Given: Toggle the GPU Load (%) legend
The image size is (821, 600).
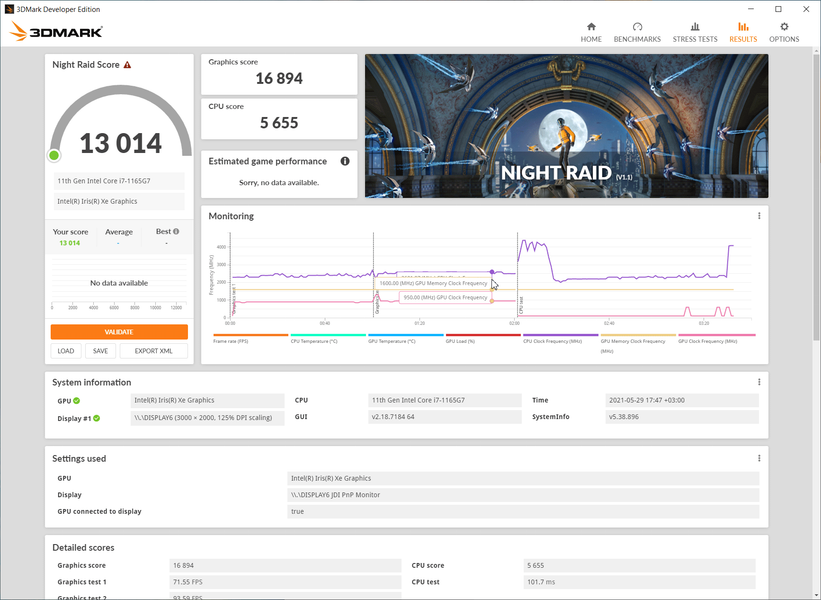Looking at the screenshot, I should tap(483, 338).
